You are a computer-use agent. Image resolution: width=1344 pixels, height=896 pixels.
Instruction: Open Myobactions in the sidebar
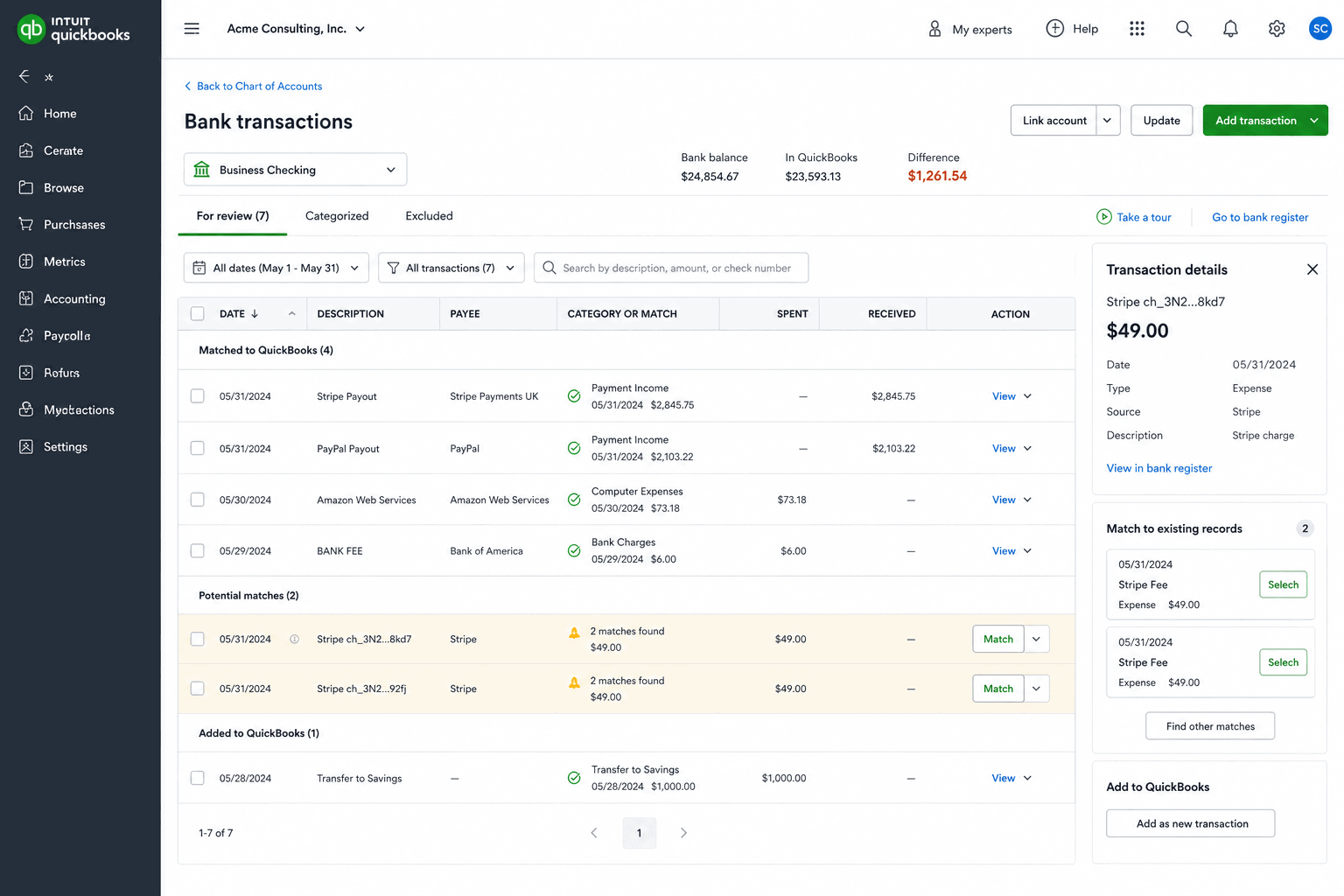tap(79, 409)
